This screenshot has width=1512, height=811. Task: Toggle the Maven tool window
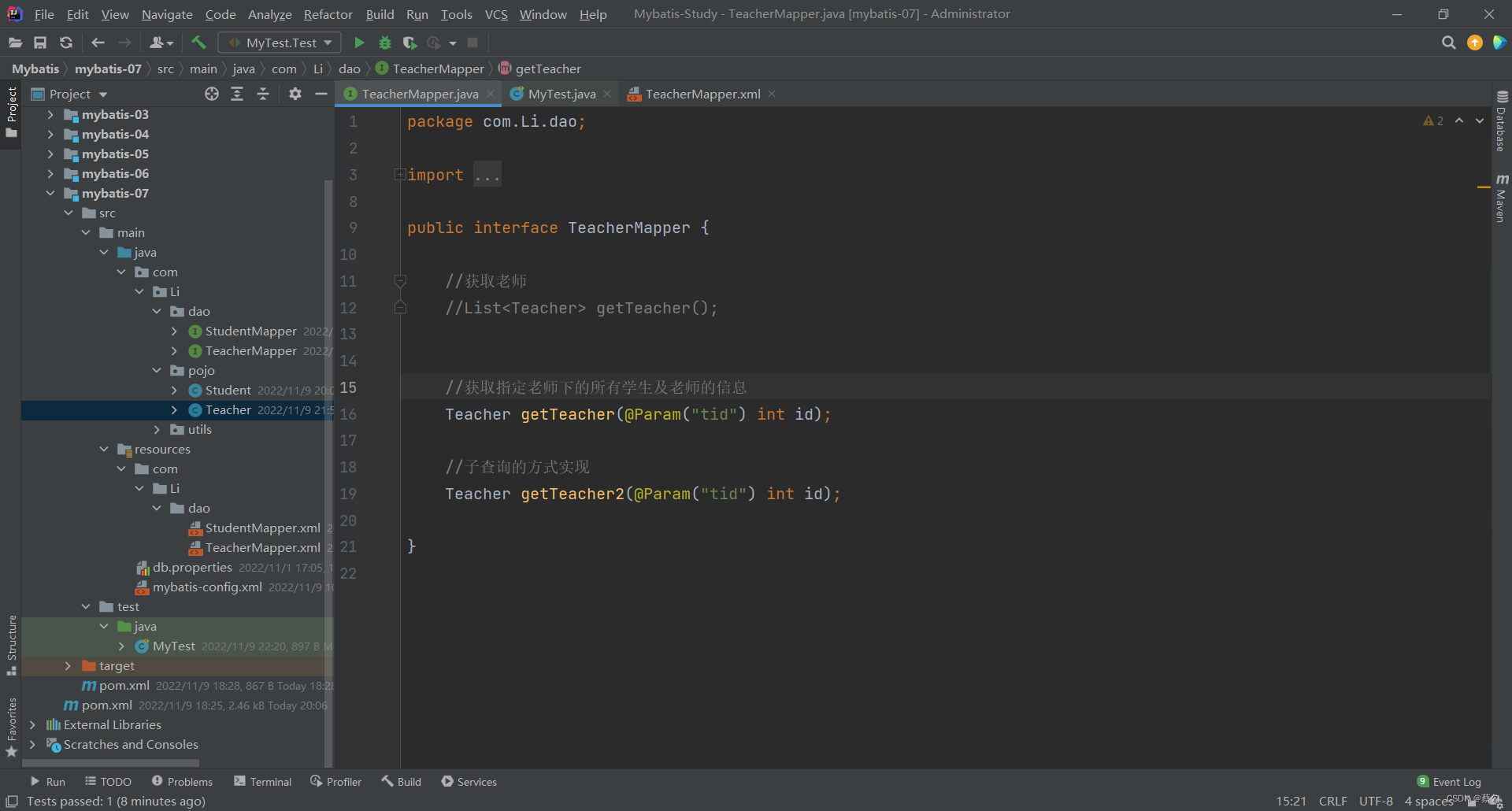point(1502,198)
